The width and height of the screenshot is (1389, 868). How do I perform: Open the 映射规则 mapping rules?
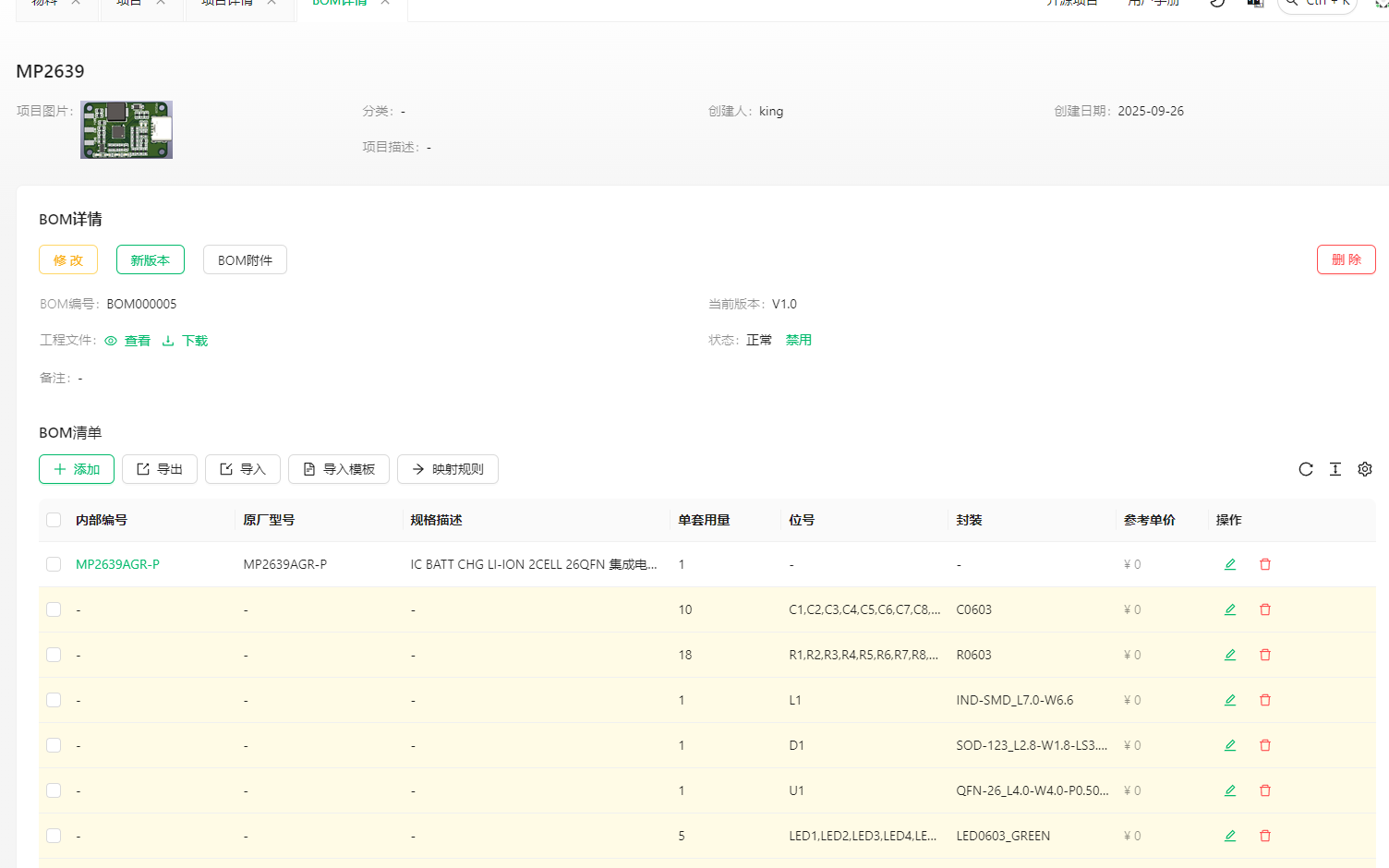pos(448,469)
